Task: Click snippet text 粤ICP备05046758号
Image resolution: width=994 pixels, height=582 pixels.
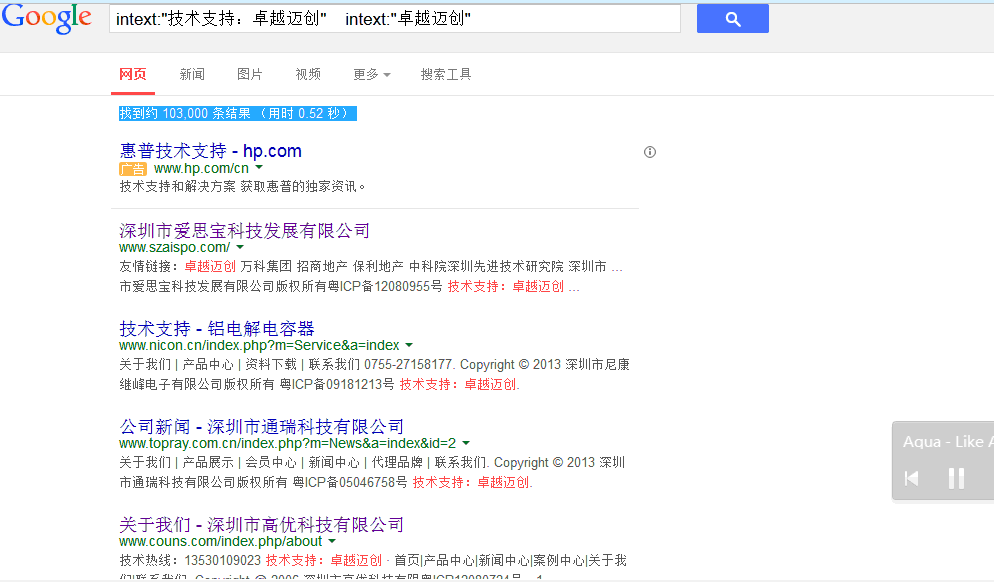Action: coord(349,482)
